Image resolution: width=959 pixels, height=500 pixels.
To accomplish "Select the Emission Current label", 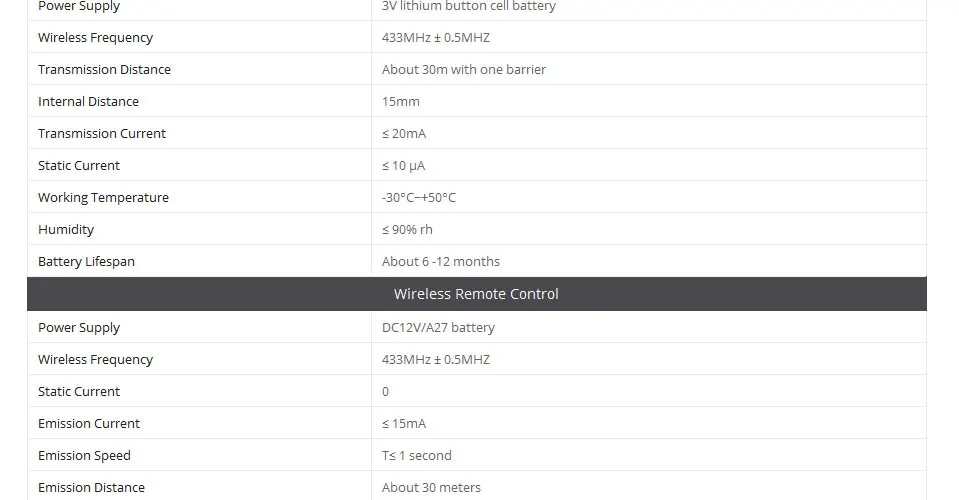I will (89, 424).
